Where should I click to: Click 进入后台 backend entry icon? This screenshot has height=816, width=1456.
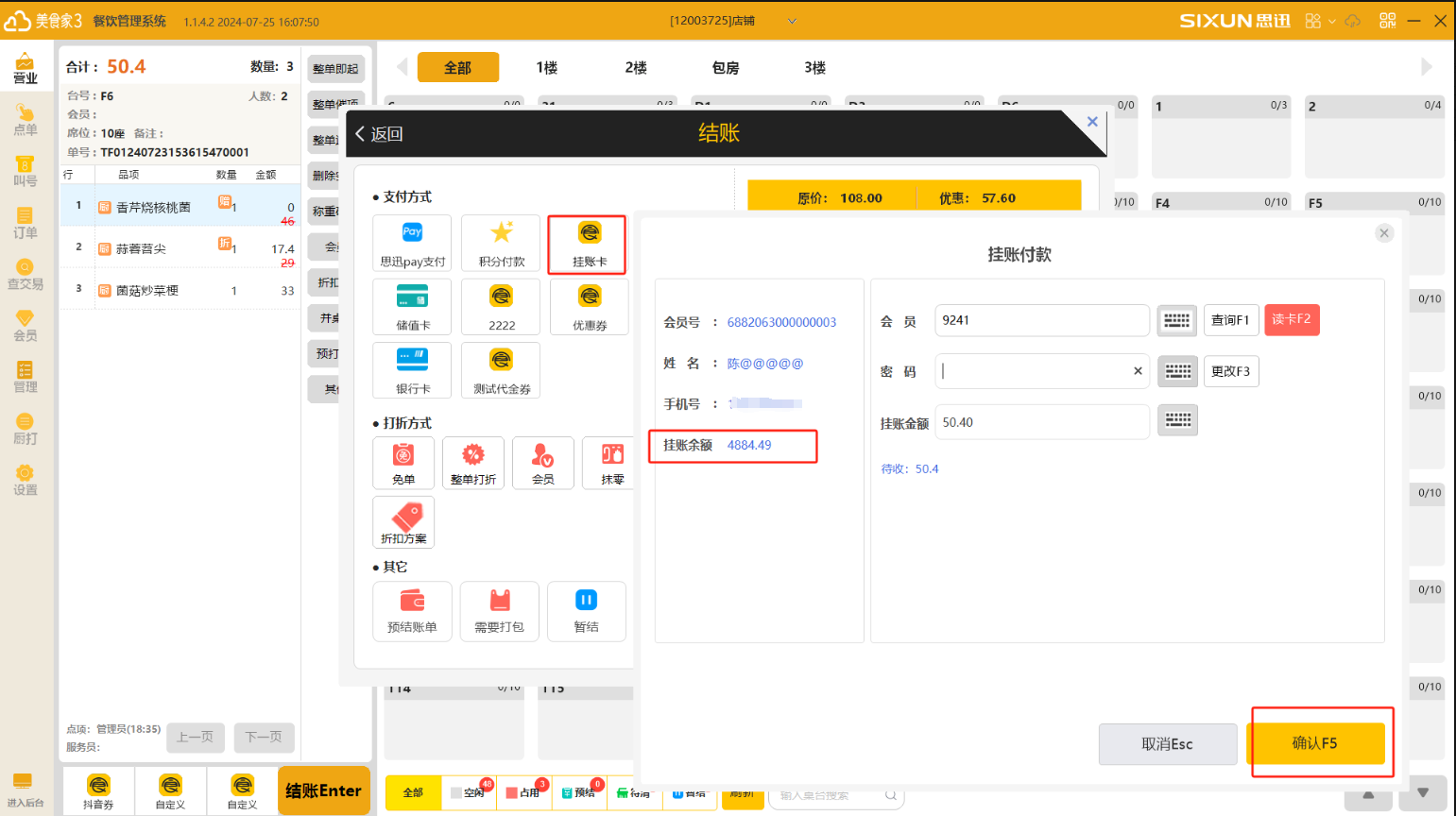pyautogui.click(x=25, y=790)
